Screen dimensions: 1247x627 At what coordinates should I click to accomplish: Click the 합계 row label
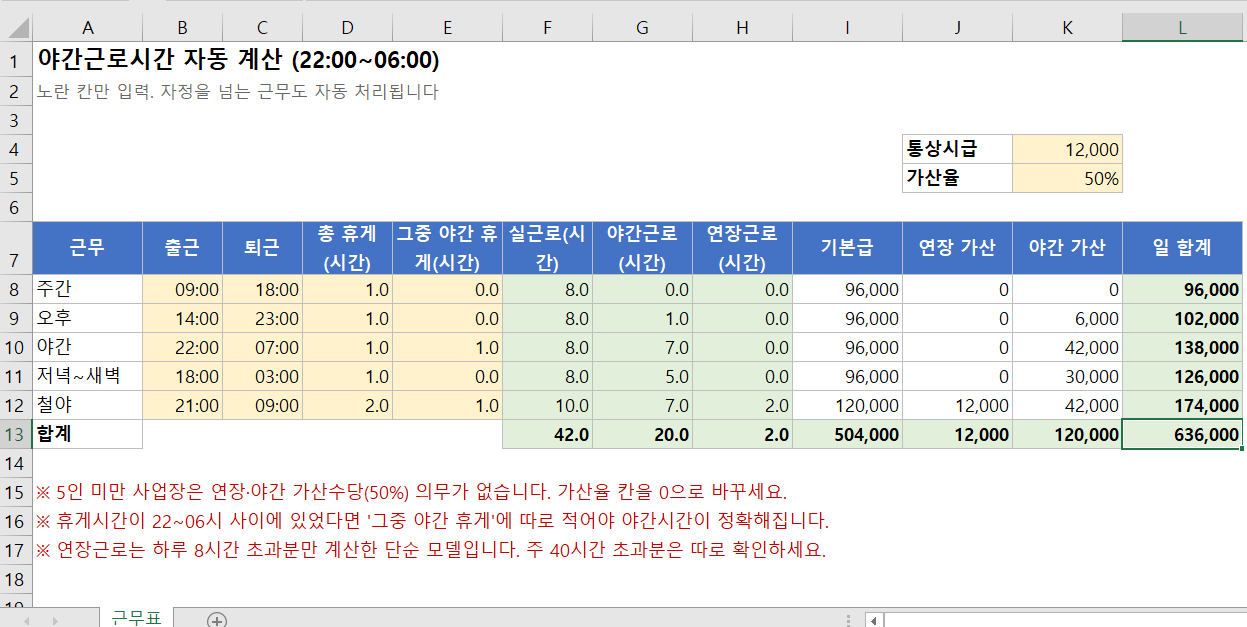(x=88, y=435)
